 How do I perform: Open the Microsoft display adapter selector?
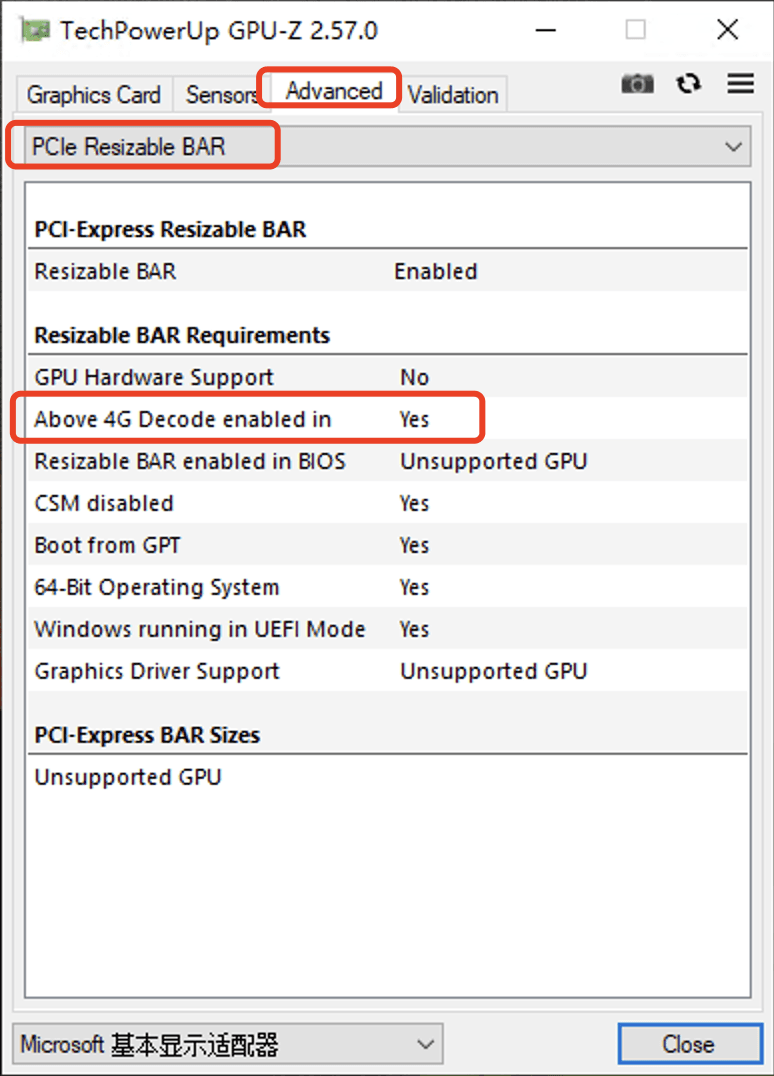[228, 1045]
